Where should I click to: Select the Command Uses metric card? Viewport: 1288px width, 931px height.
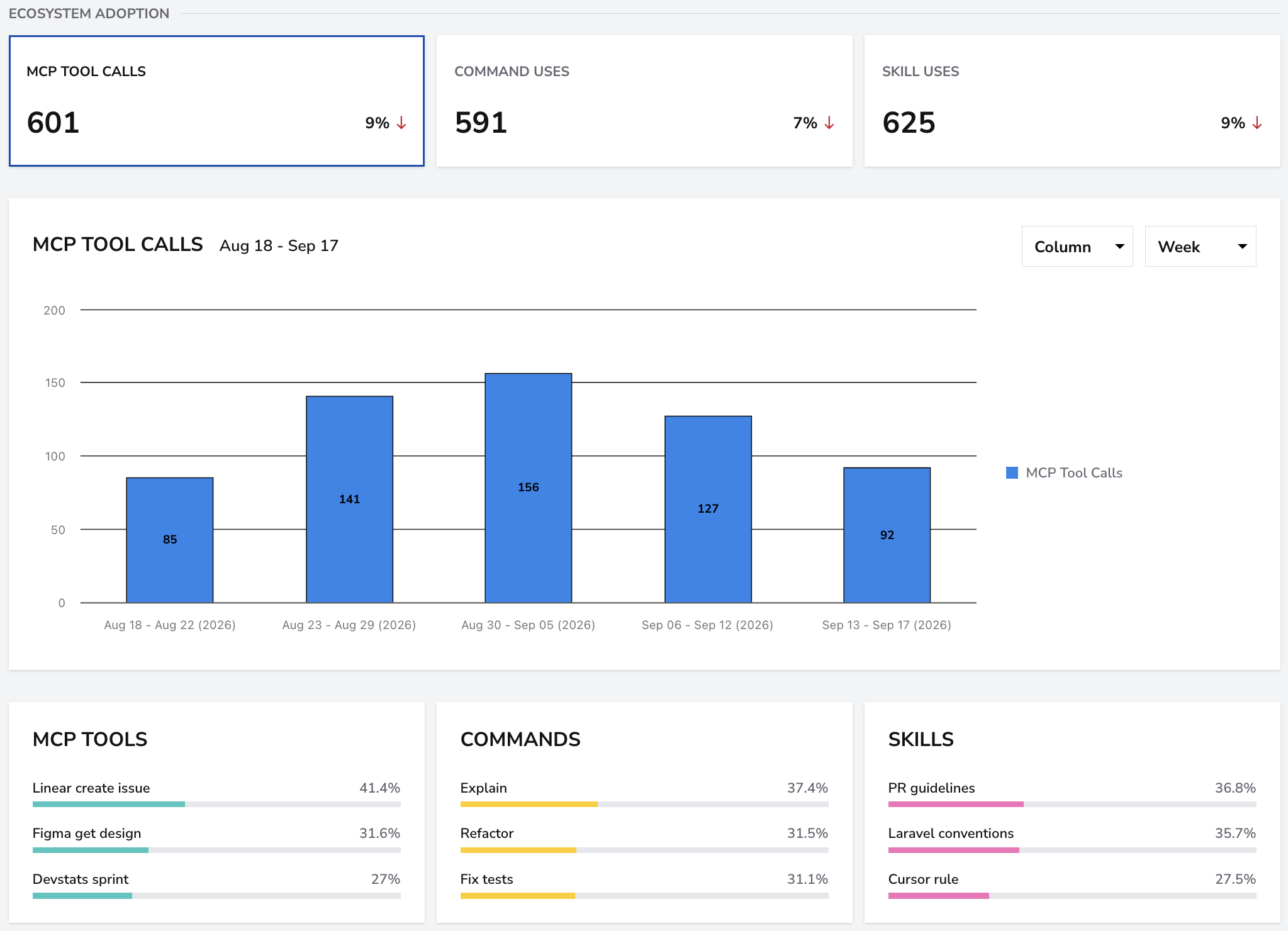[644, 101]
